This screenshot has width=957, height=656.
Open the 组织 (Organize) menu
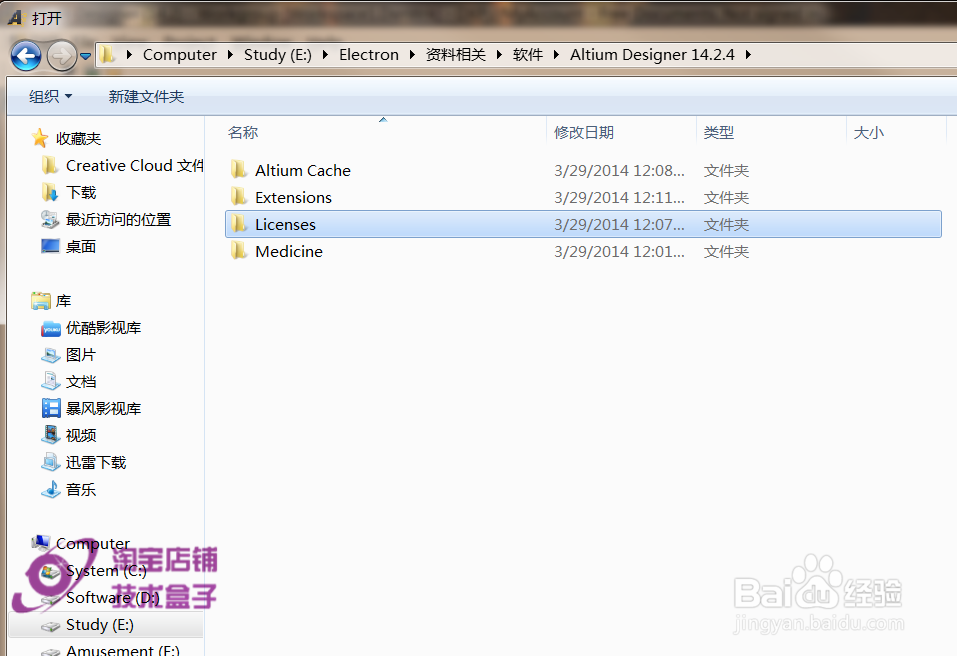pos(50,96)
